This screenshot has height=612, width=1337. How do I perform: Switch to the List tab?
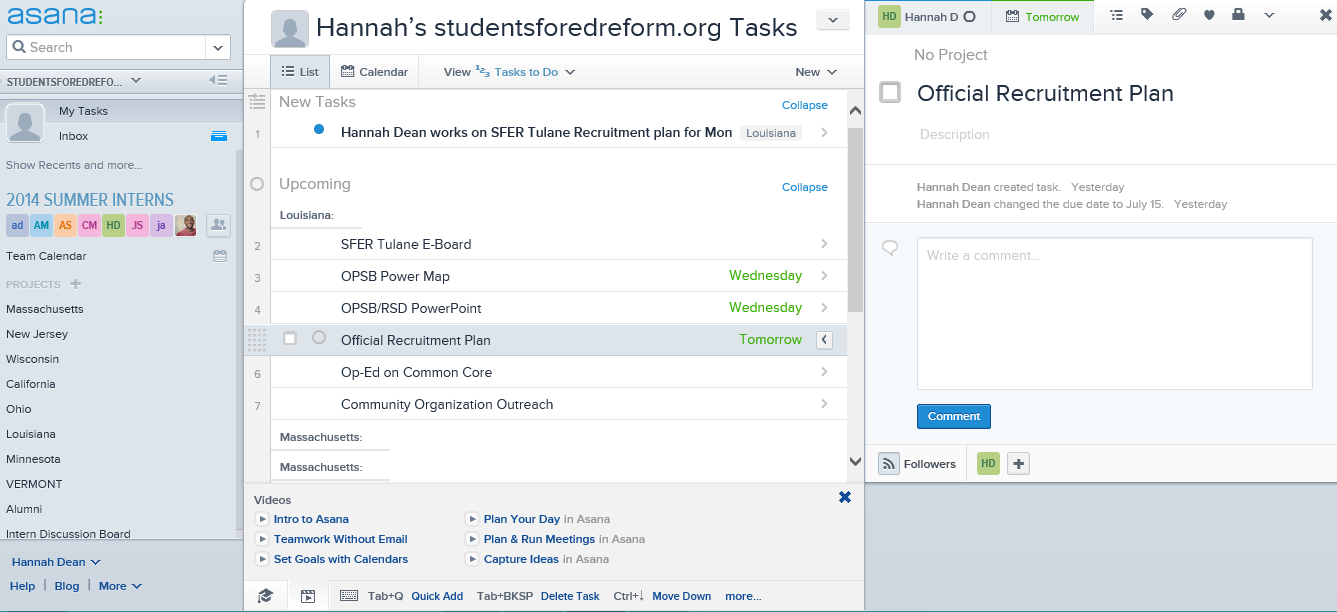pos(299,72)
